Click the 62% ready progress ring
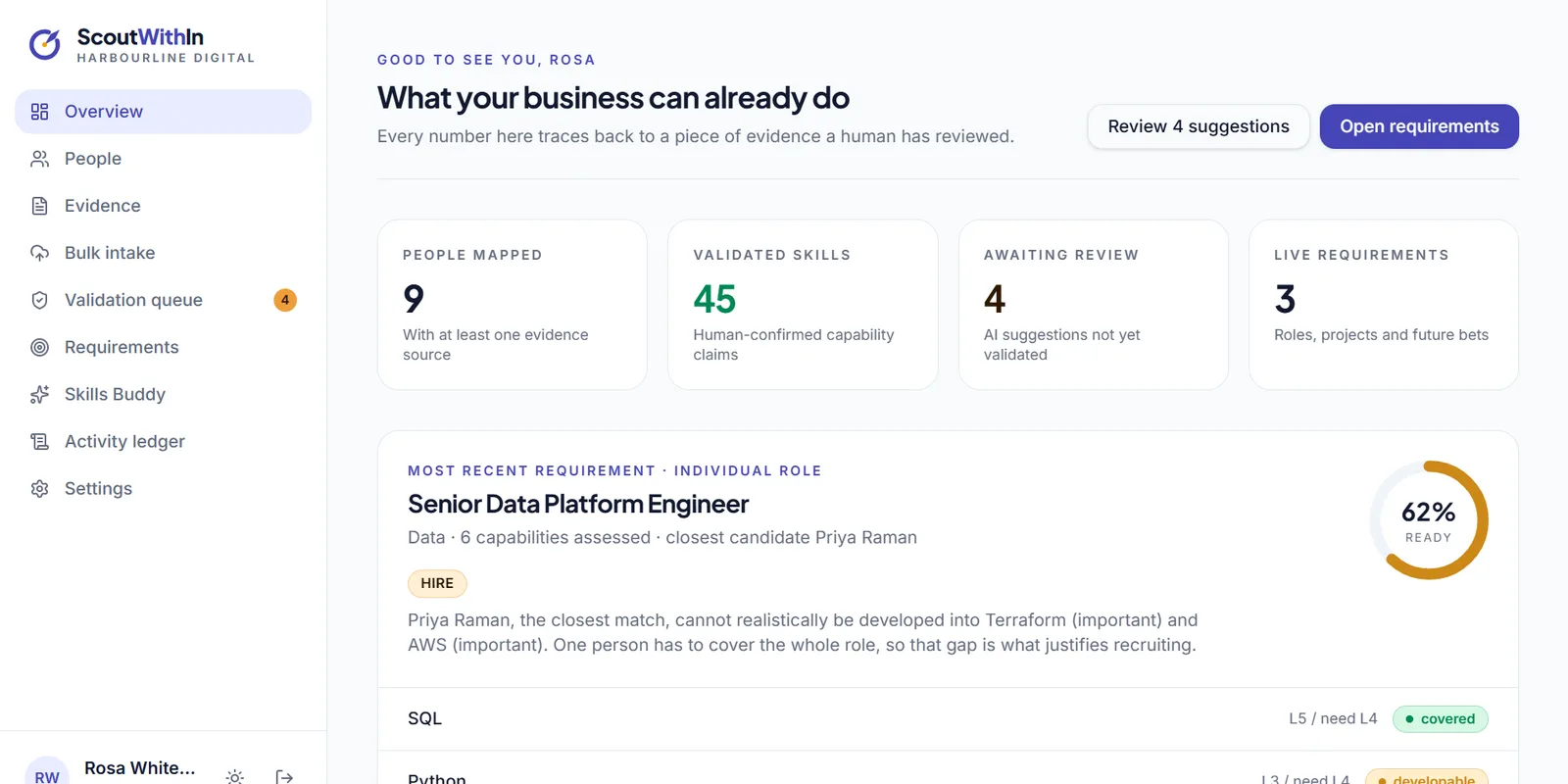The width and height of the screenshot is (1568, 784). [1429, 520]
